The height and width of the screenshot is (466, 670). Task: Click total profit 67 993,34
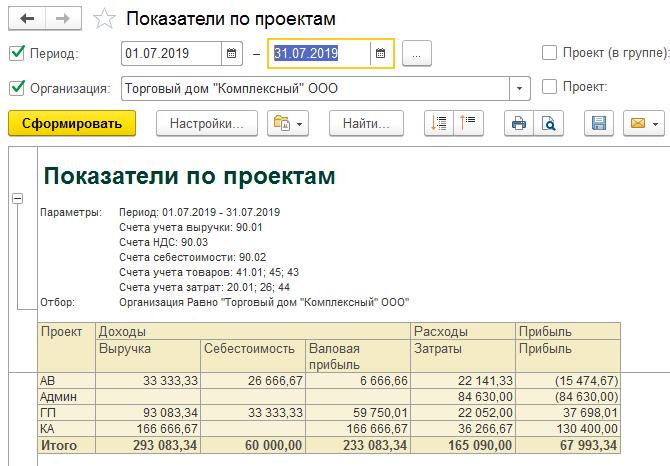pos(568,445)
